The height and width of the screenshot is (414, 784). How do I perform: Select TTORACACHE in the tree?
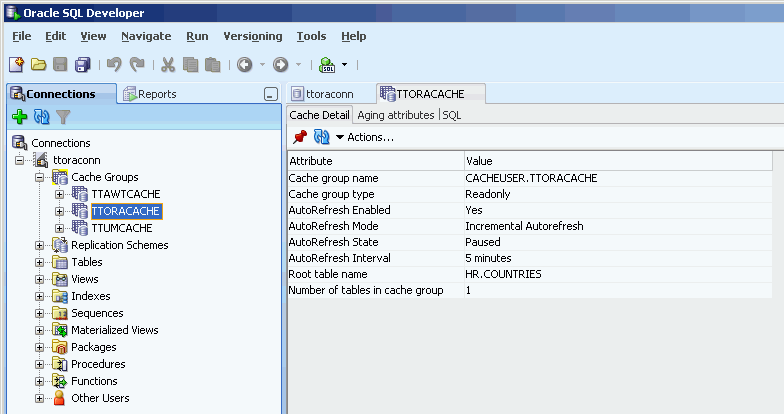click(x=126, y=211)
